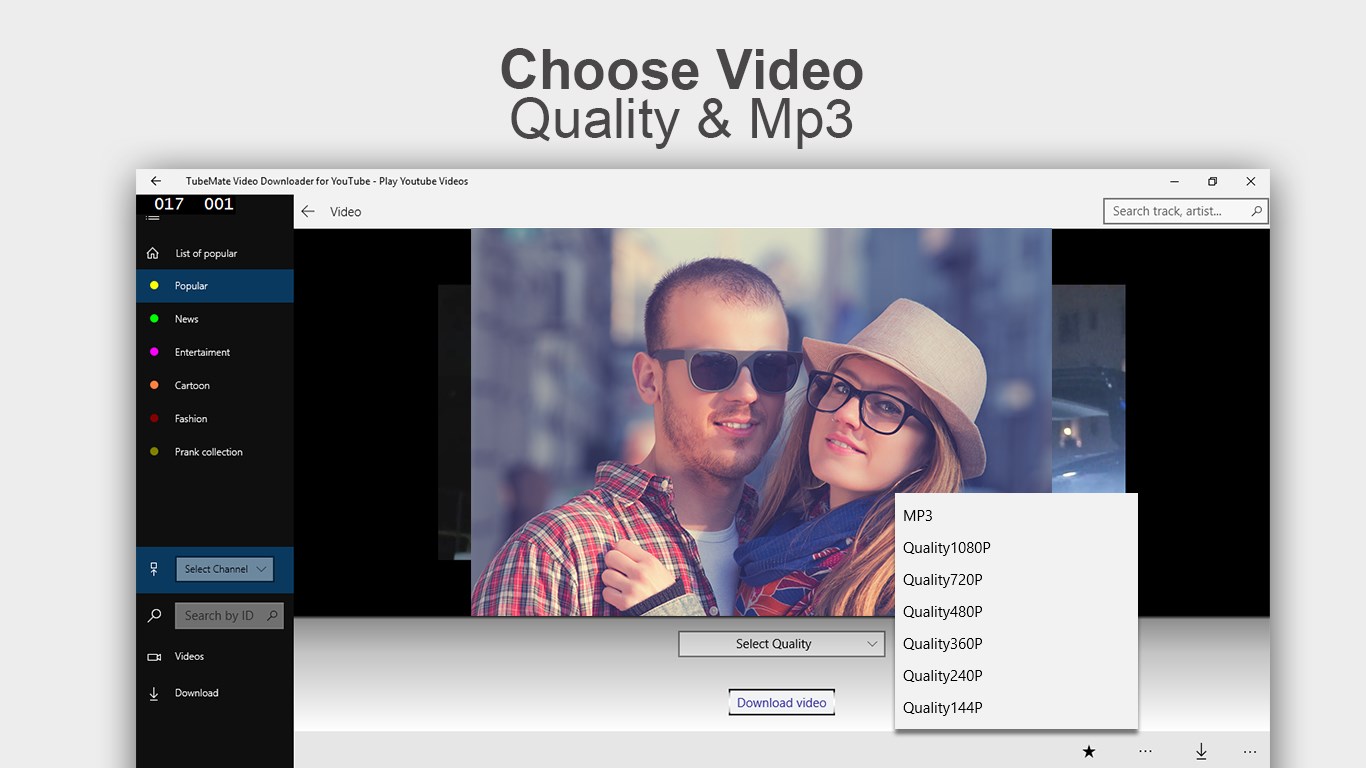Choose Quality240P option
The image size is (1366, 768).
tap(1016, 676)
